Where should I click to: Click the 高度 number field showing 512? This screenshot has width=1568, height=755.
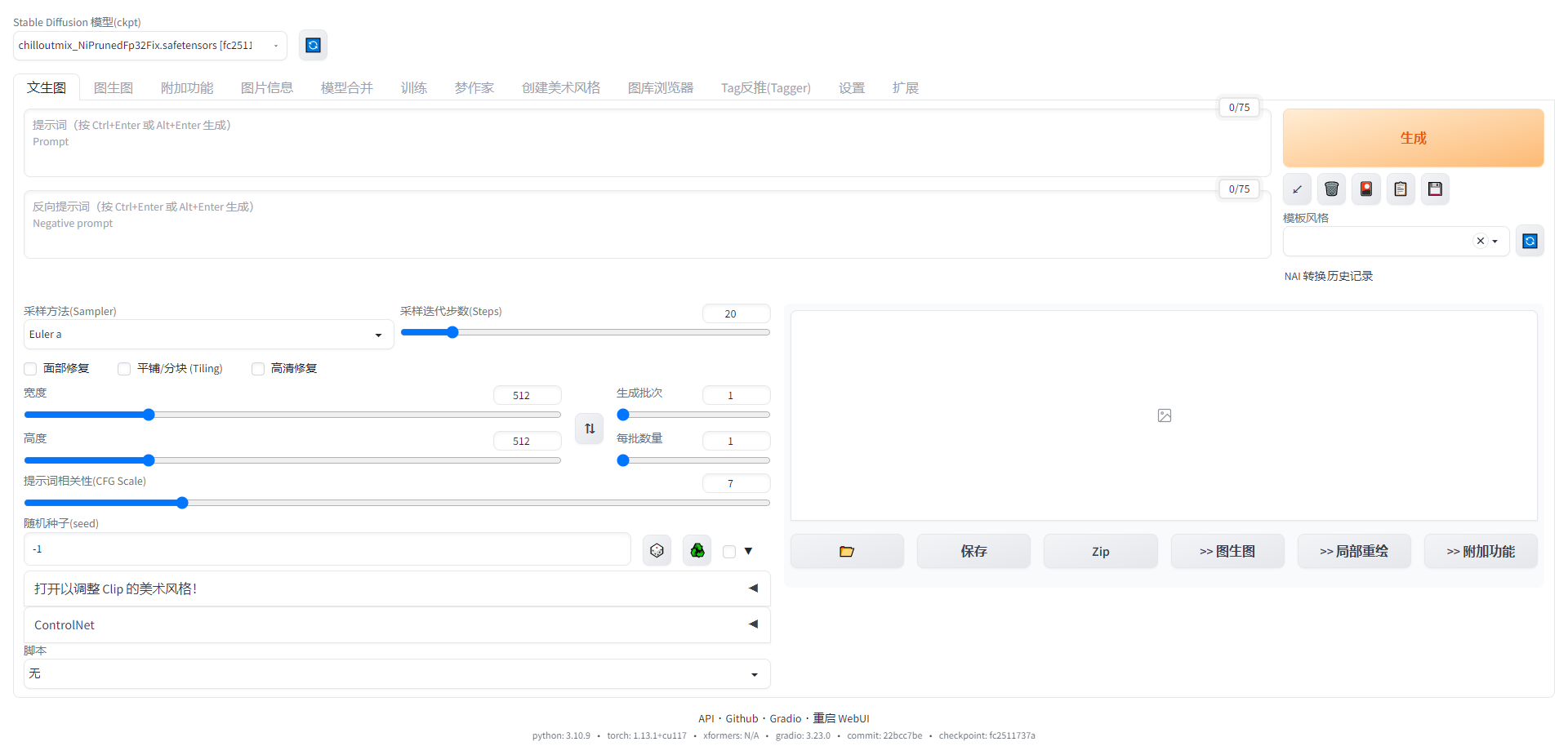pos(527,441)
